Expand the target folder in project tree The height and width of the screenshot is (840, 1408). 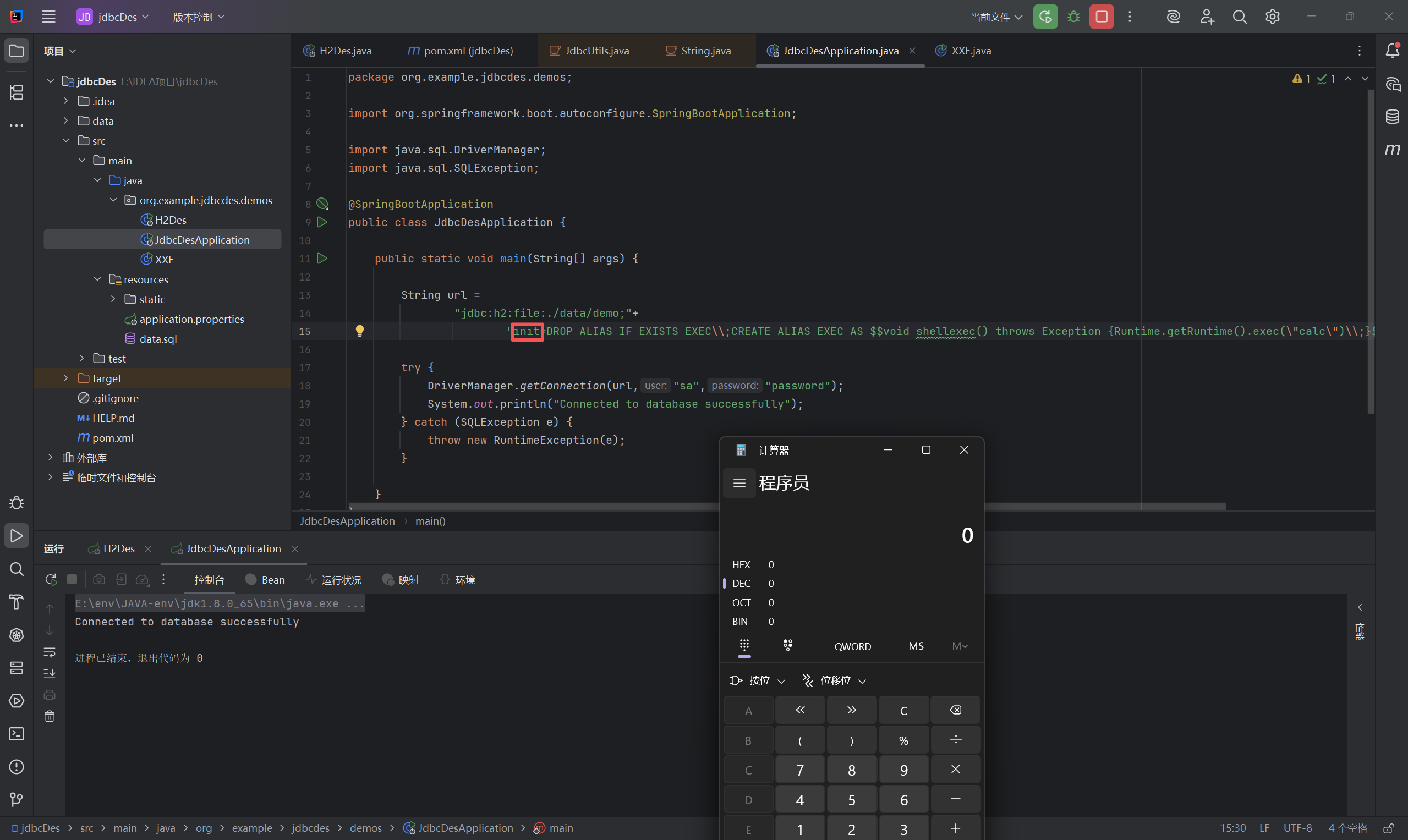tap(65, 378)
